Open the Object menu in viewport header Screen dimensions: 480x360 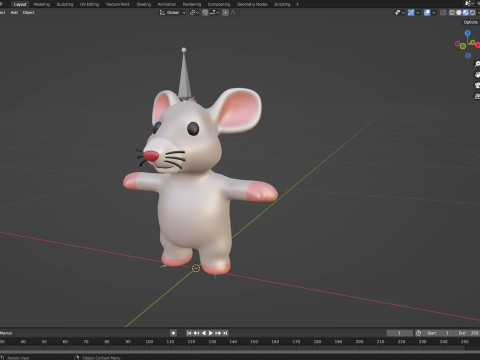(29, 13)
